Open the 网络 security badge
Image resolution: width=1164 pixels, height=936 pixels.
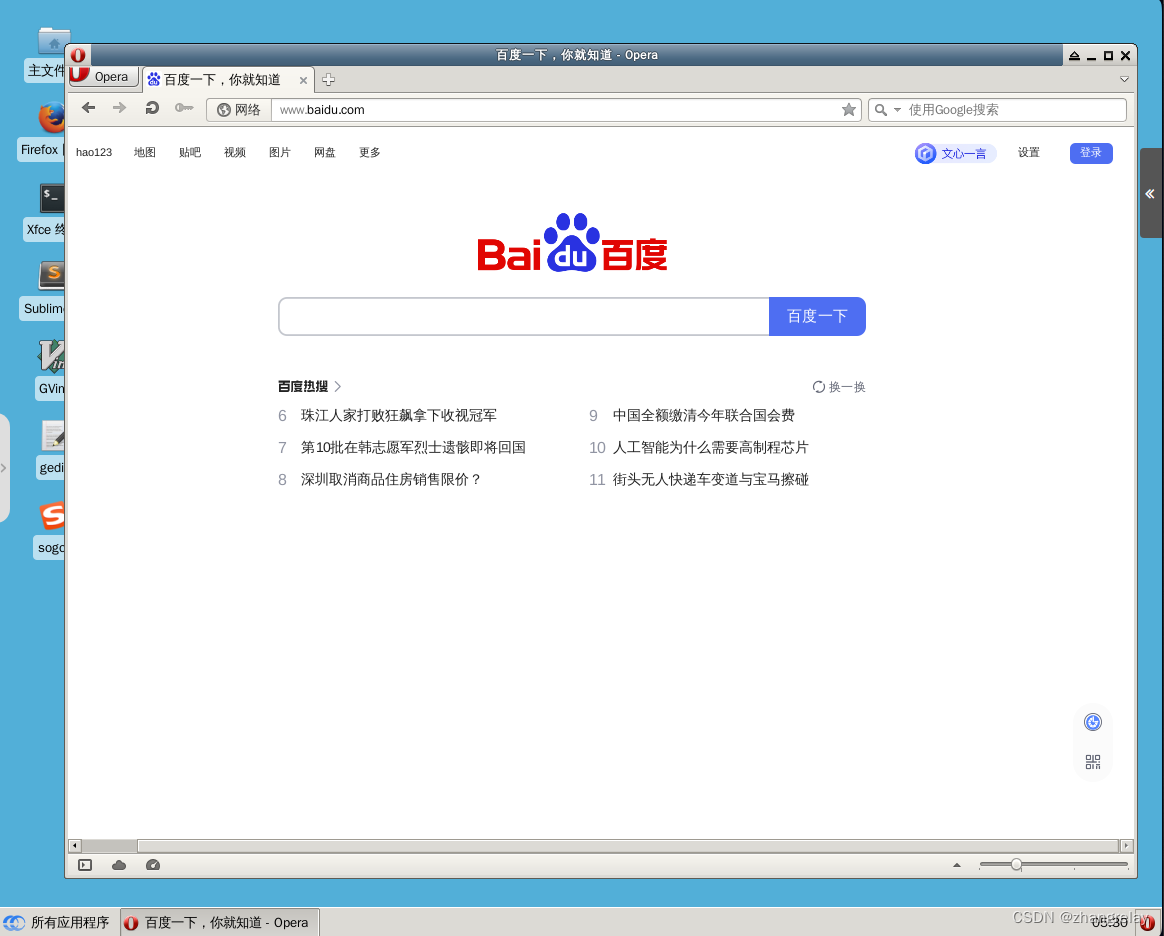(x=239, y=110)
